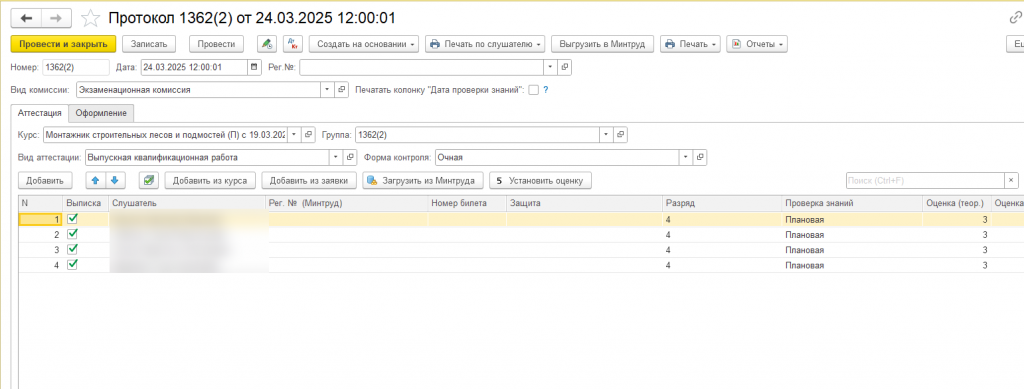
Task: Switch to the Аттестация tab
Action: [40, 113]
